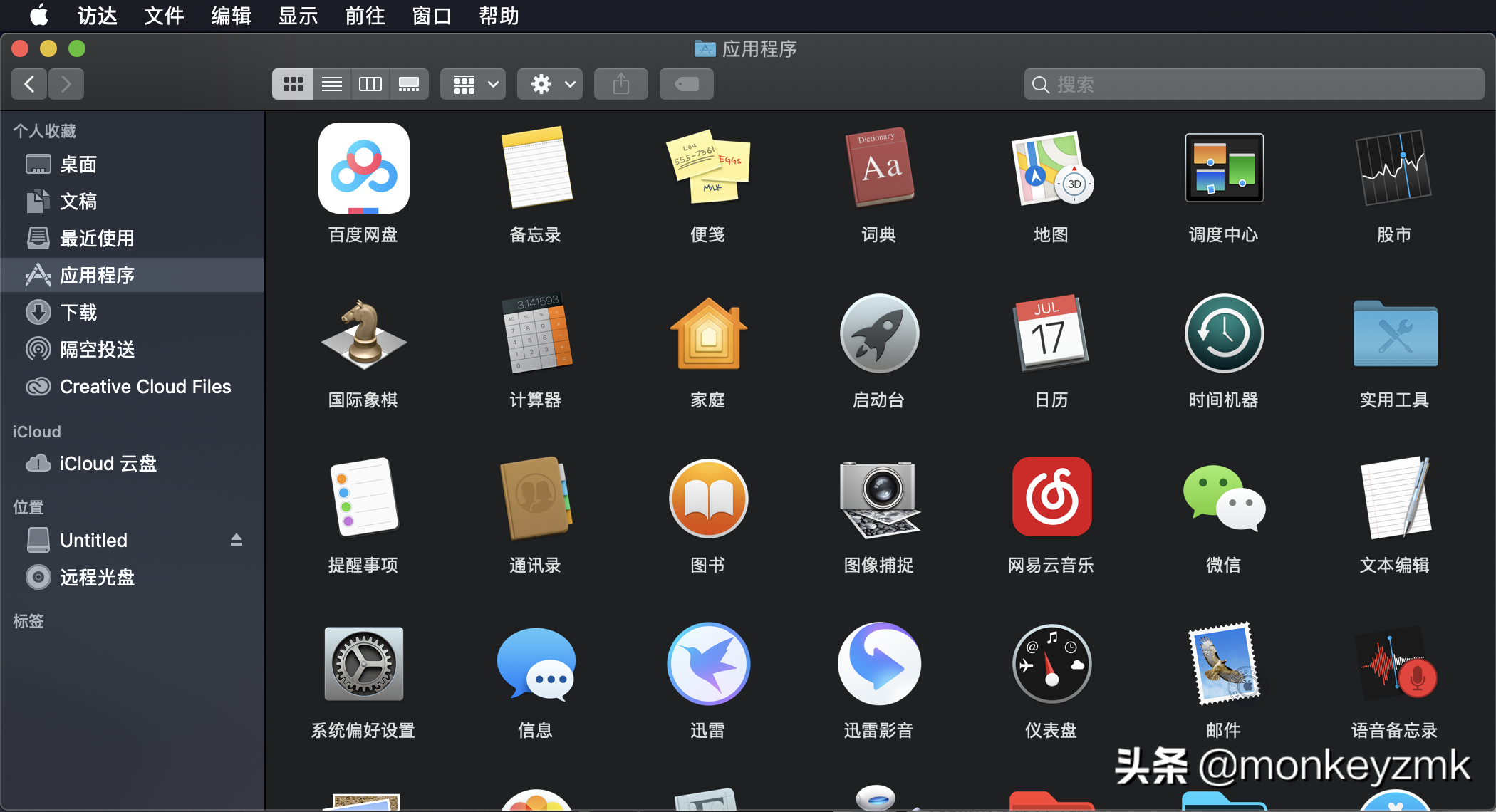Open the 家庭 Home app icon
Viewport: 1496px width, 812px height.
coord(708,333)
